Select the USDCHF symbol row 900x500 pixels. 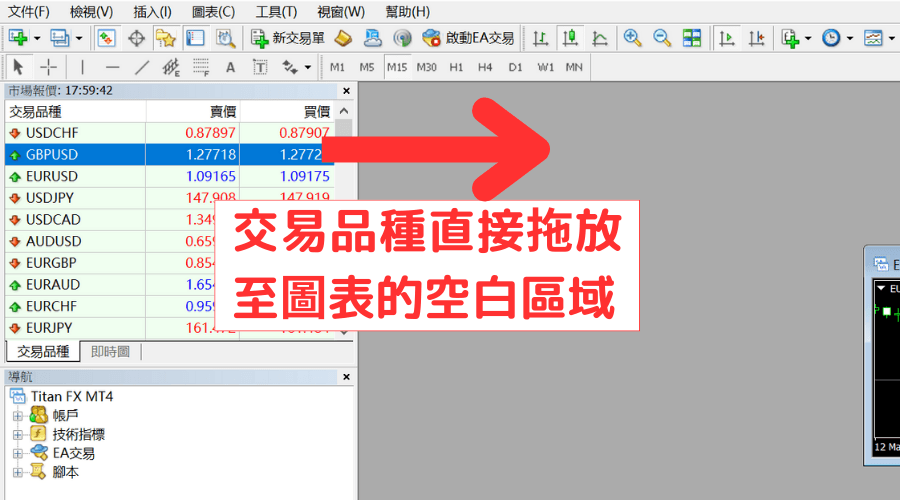(170, 133)
